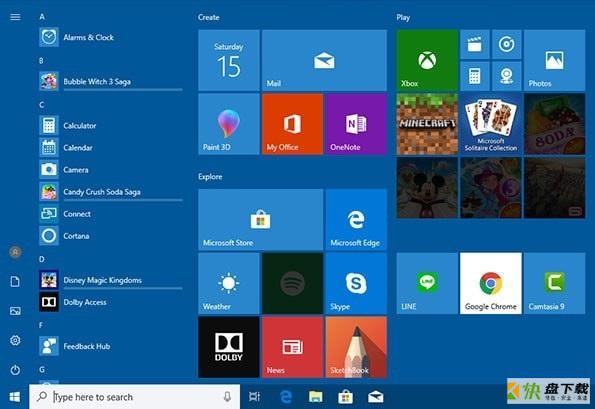Open the user account icon

(15, 252)
